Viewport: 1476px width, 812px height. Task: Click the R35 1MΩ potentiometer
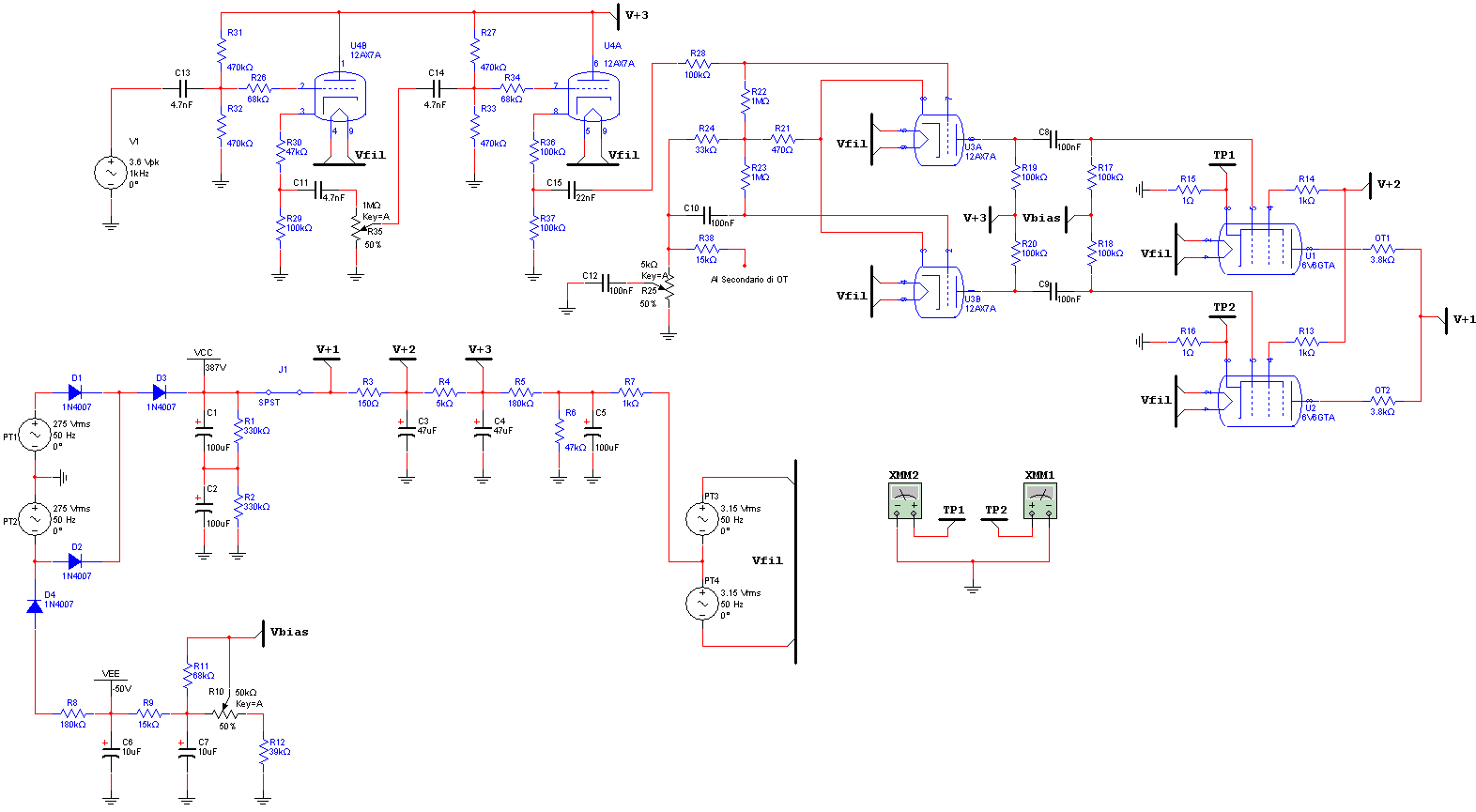356,228
